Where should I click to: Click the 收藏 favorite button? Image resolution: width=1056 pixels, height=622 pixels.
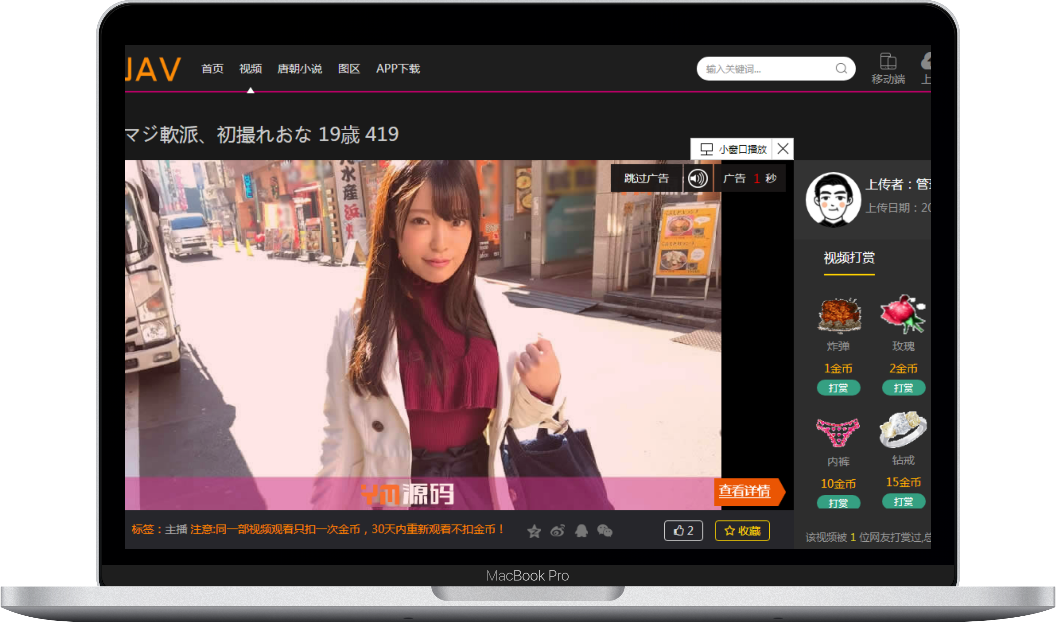pos(742,530)
